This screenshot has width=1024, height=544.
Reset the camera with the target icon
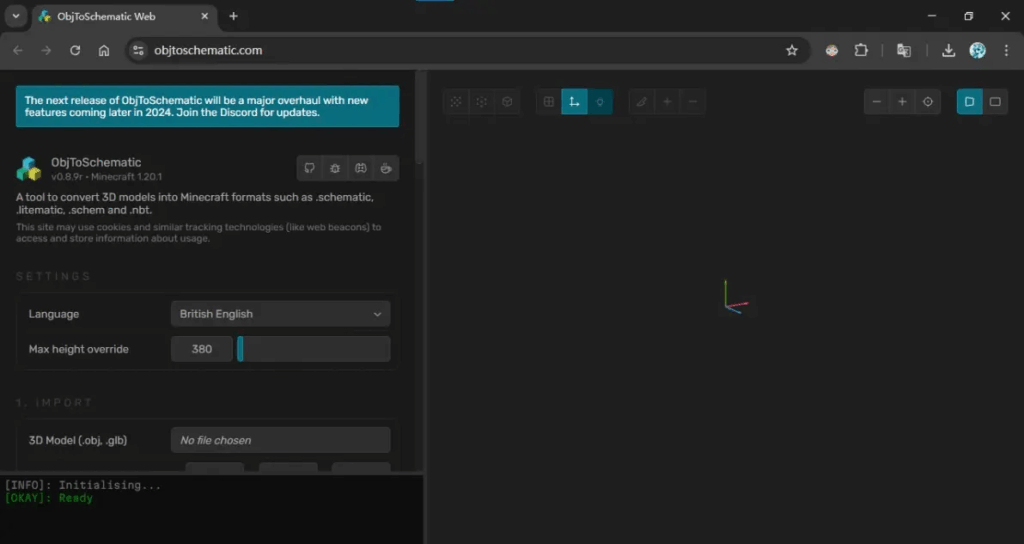[x=928, y=102]
